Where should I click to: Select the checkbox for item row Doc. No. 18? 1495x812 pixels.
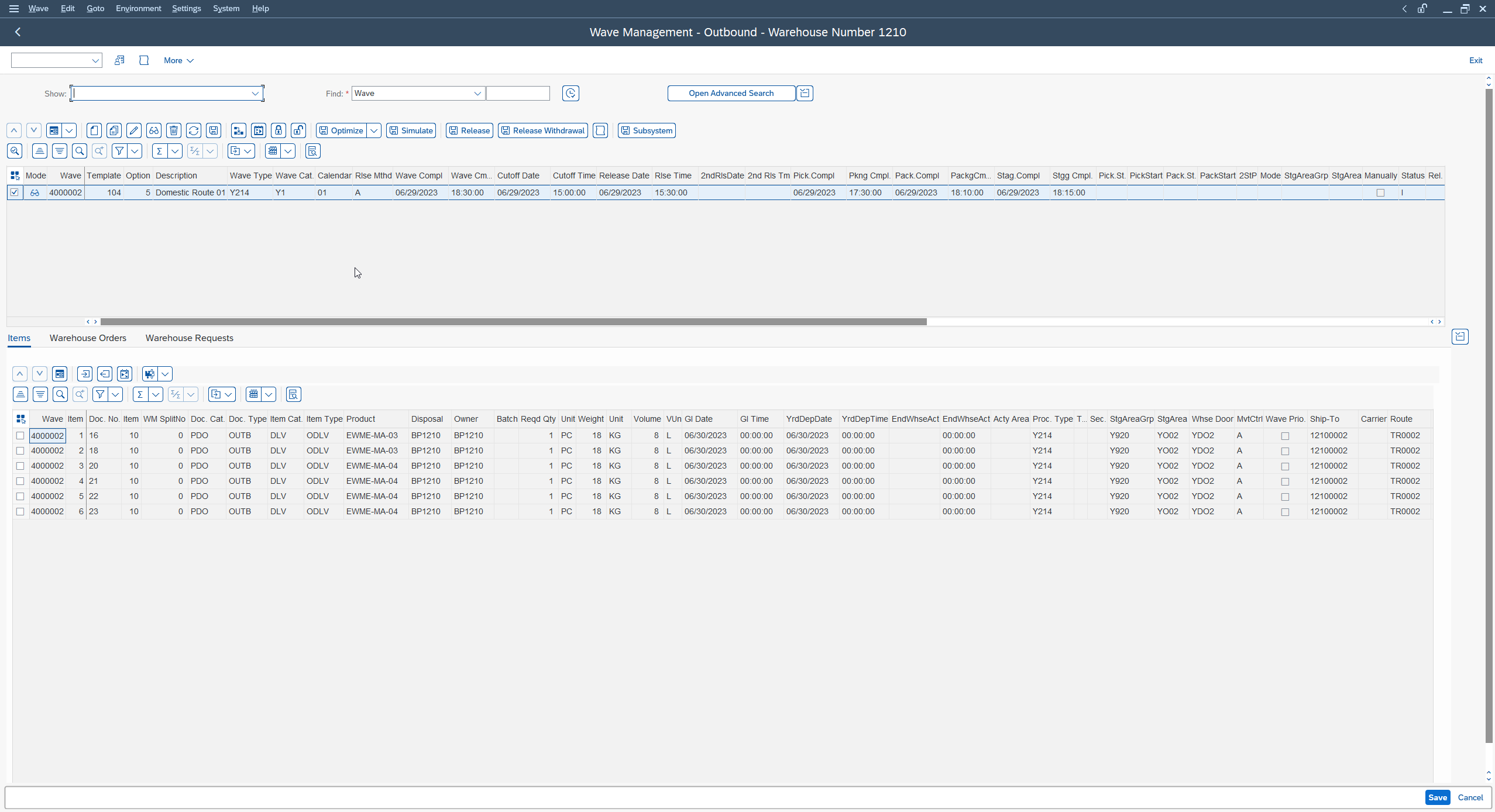click(20, 450)
